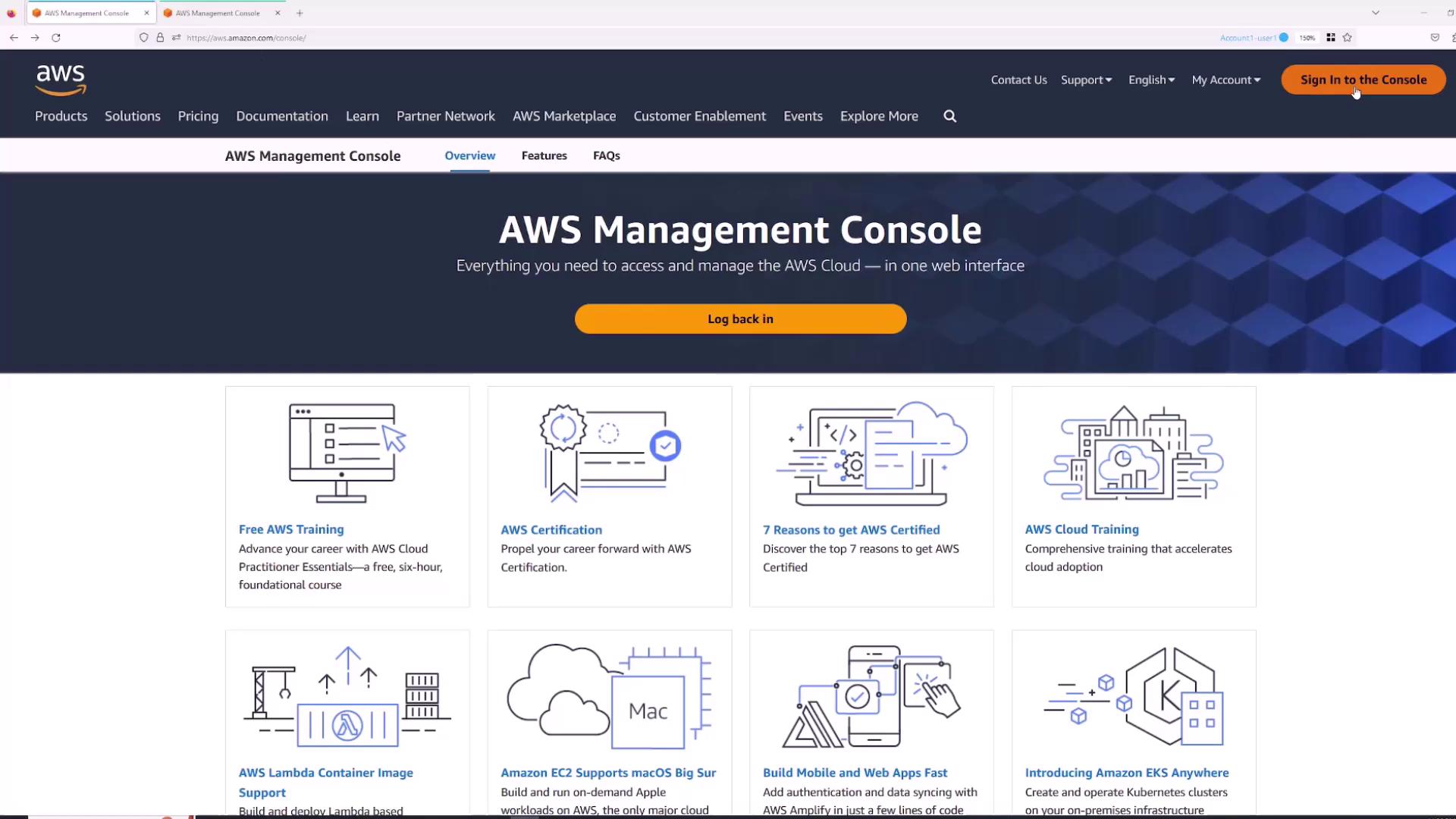Switch to the FAQs tab
The width and height of the screenshot is (1456, 819).
click(x=606, y=155)
